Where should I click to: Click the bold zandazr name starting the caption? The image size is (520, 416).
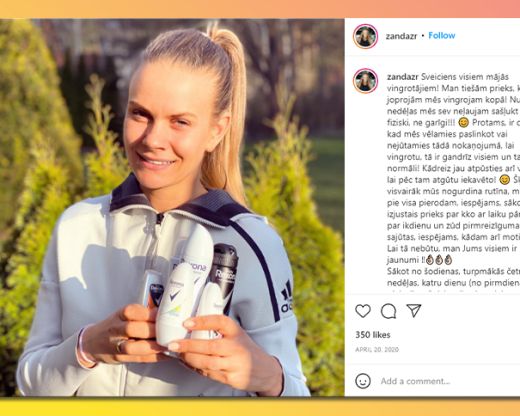point(402,77)
